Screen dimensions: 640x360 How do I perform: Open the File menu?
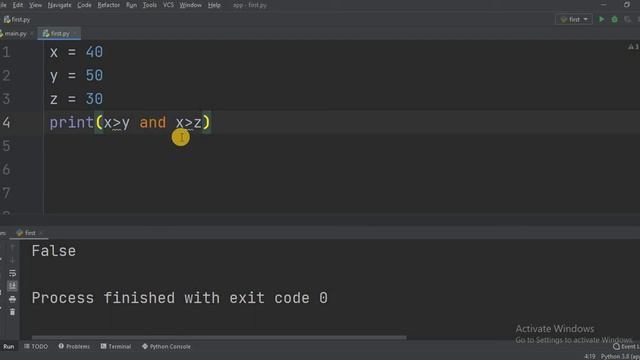pos(3,5)
